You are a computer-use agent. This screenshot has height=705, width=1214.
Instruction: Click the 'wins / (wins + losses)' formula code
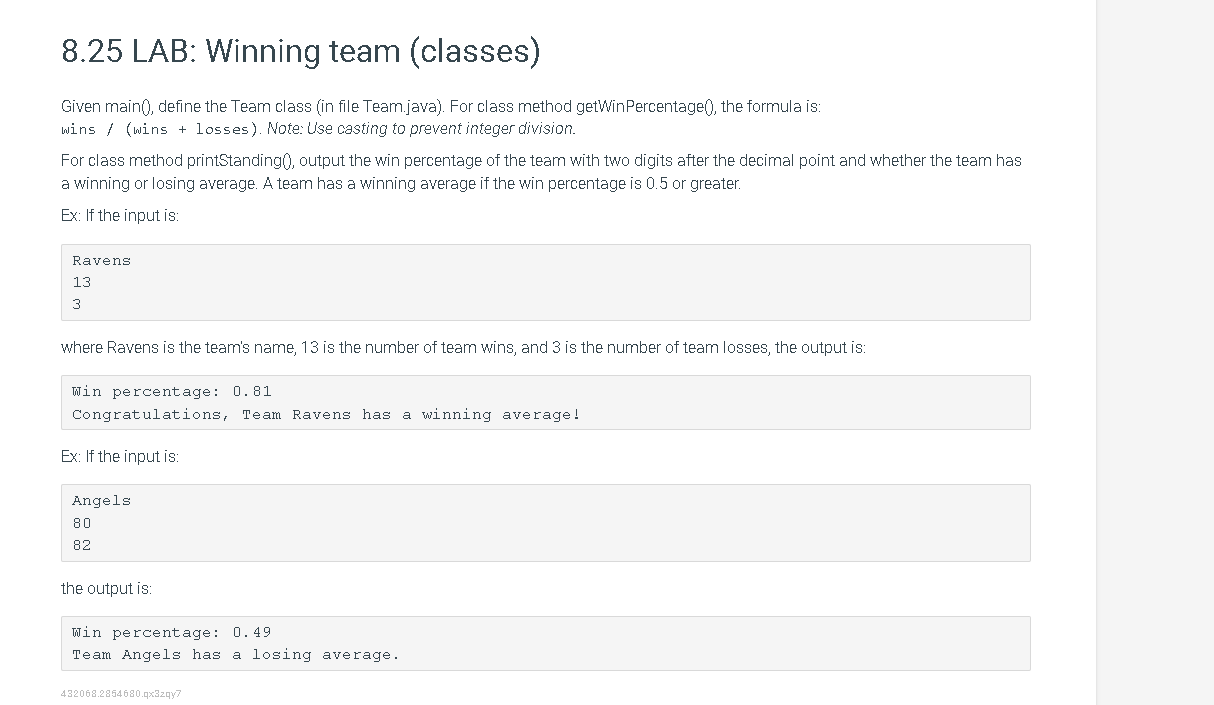click(x=162, y=129)
